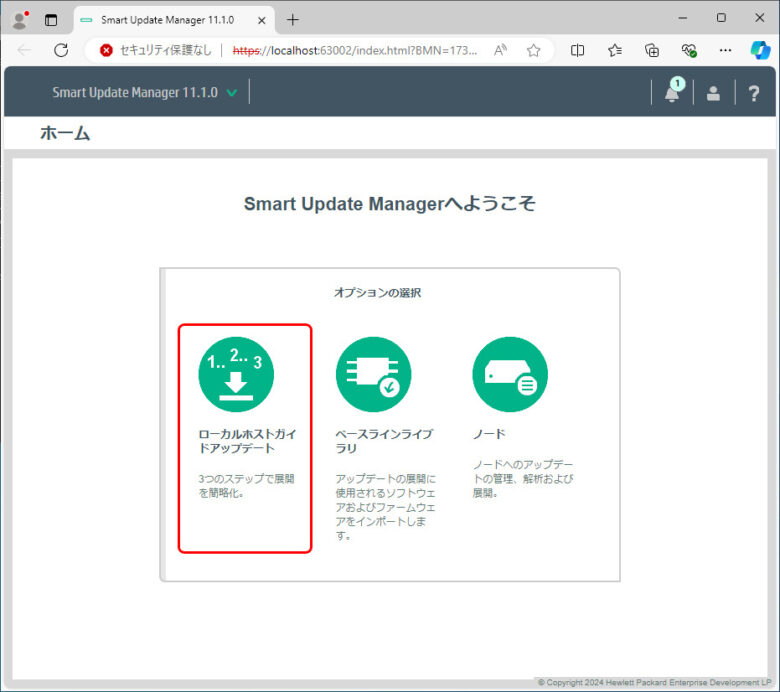The image size is (780, 692).
Task: Open Localhost Guided Update green circle icon
Action: [x=236, y=374]
